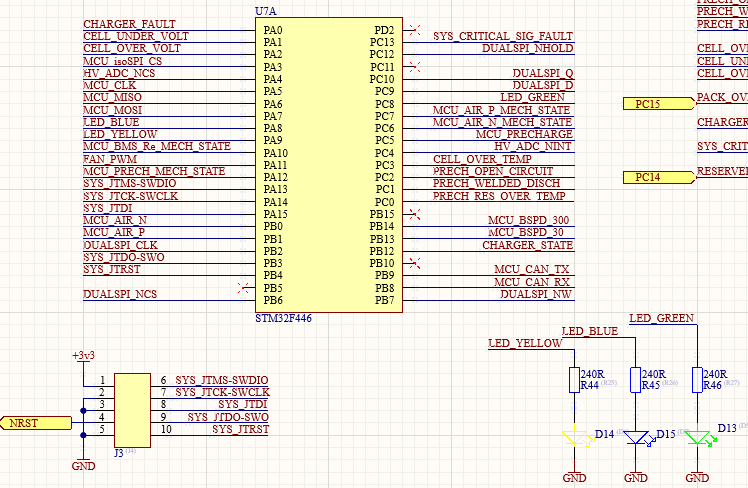Select the MCU_BMS_Re_MECH_STATE net label

click(x=157, y=146)
